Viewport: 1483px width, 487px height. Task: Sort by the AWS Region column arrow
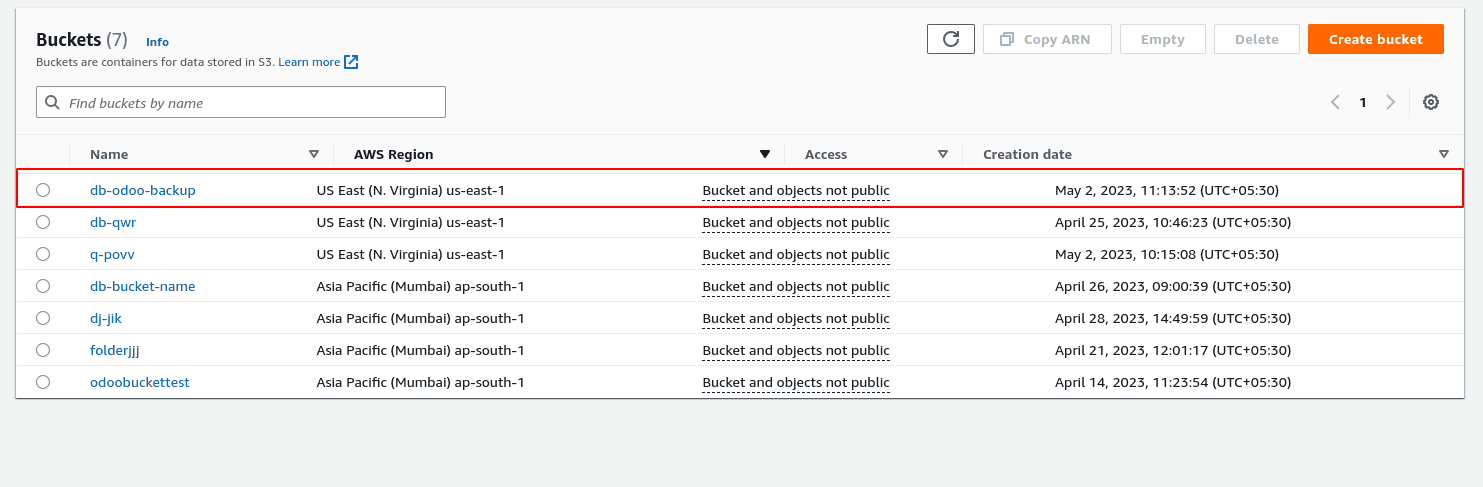tap(765, 154)
